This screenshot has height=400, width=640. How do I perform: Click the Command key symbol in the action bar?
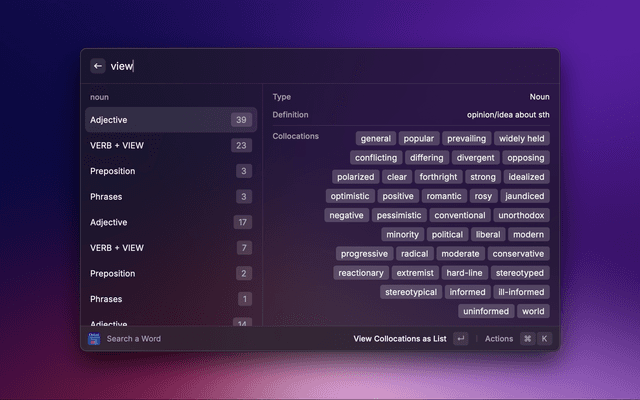coord(527,339)
